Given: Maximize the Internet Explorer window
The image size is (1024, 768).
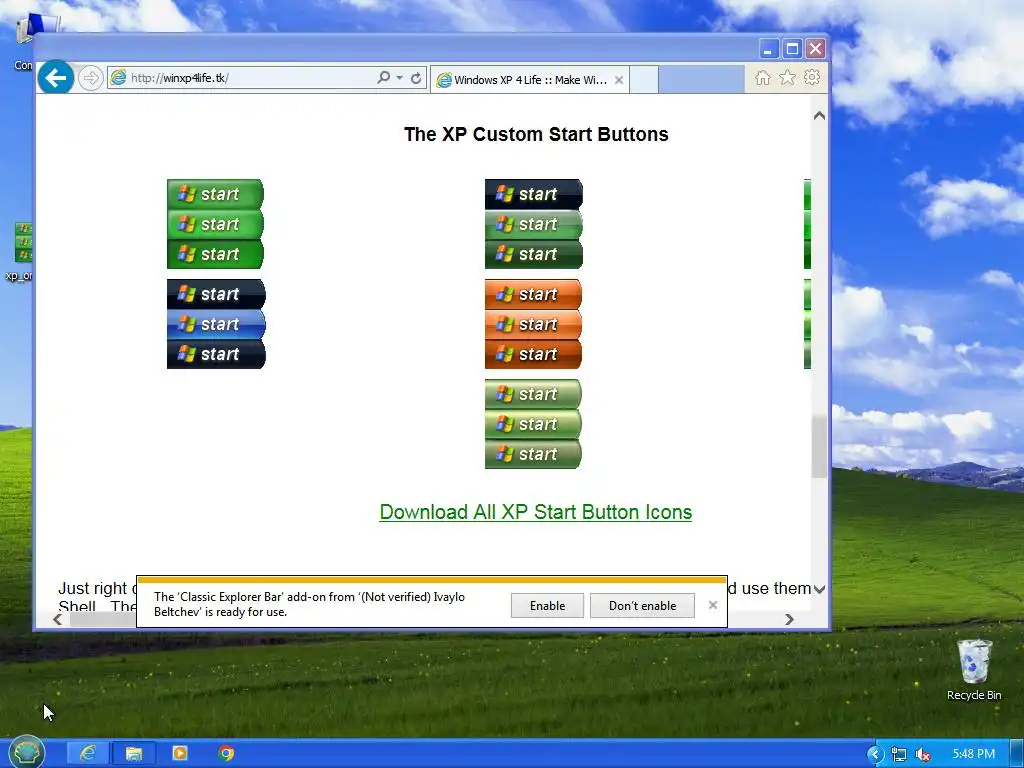Looking at the screenshot, I should point(792,49).
